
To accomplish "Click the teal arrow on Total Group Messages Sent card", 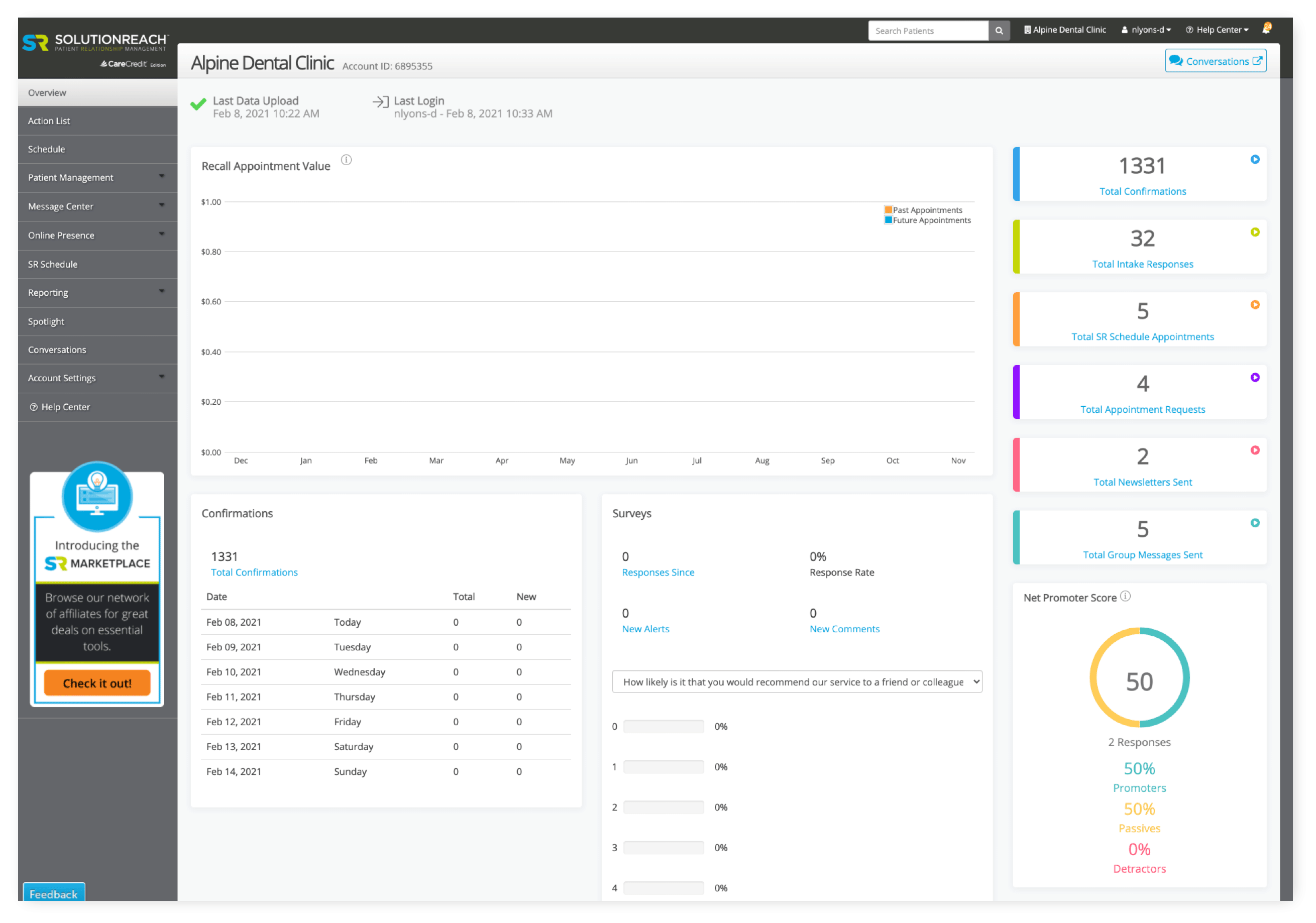I will coord(1255,523).
